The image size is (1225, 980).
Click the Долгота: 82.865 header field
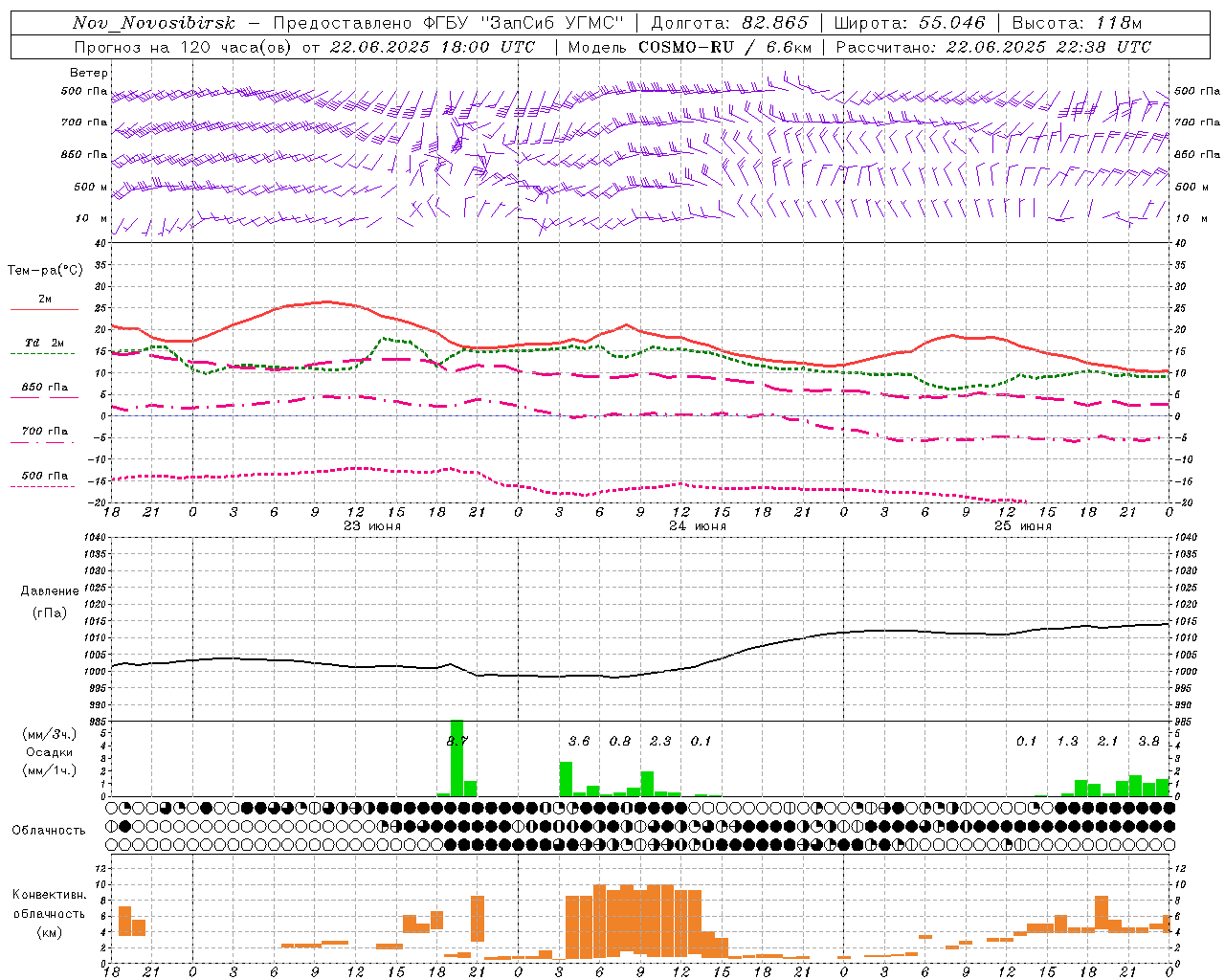pyautogui.click(x=729, y=23)
